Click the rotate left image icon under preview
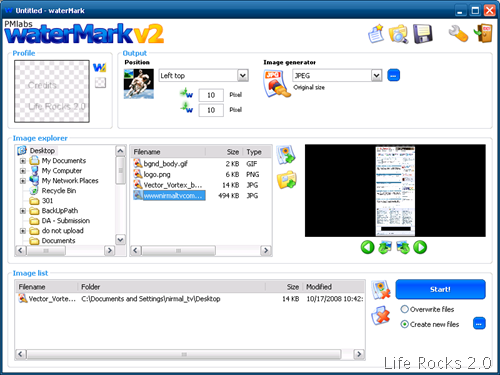The image size is (500, 375). (x=385, y=247)
